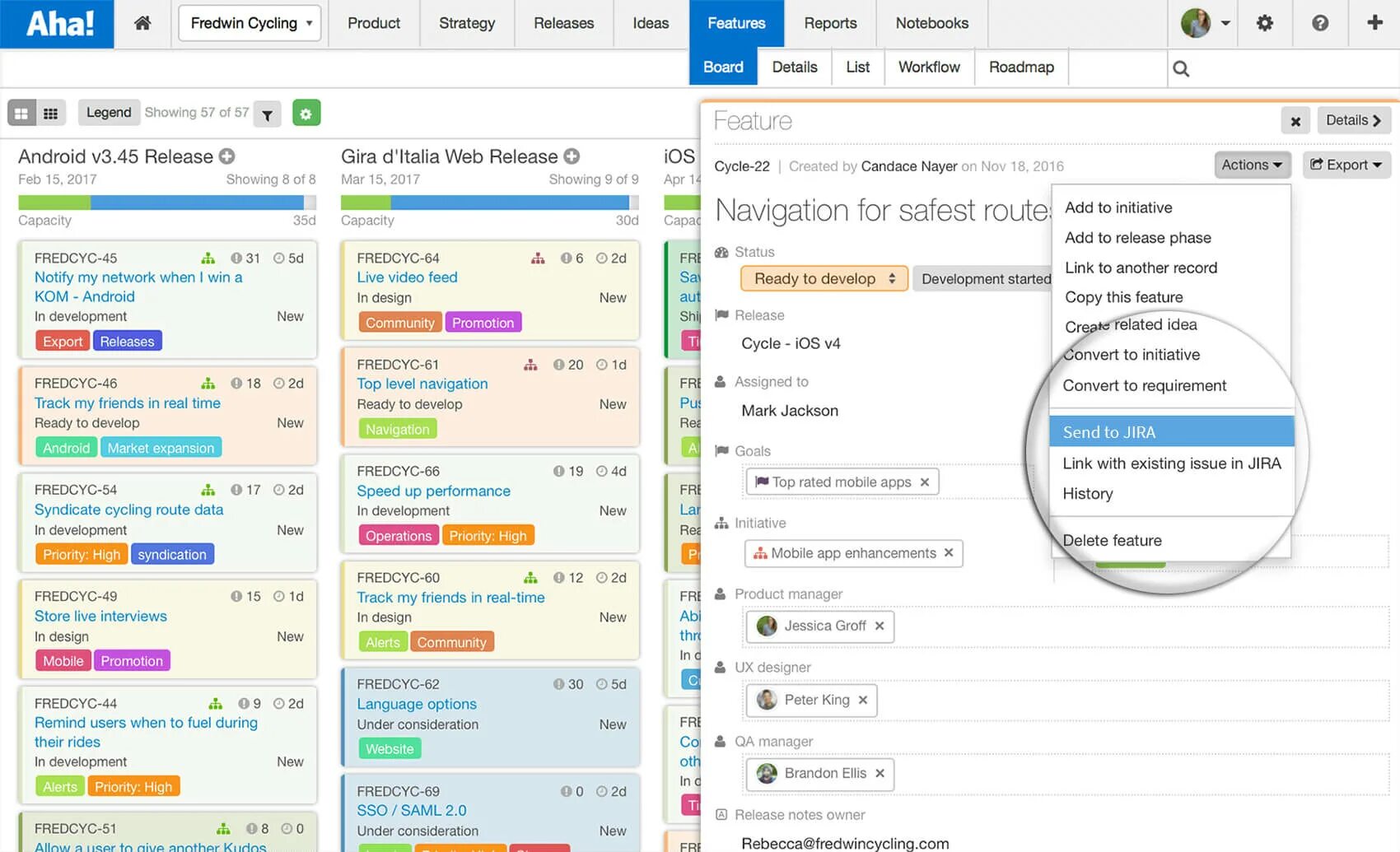Viewport: 1400px width, 852px height.
Task: Click the initiative icon on FREDCYC-46 card
Action: tap(208, 383)
